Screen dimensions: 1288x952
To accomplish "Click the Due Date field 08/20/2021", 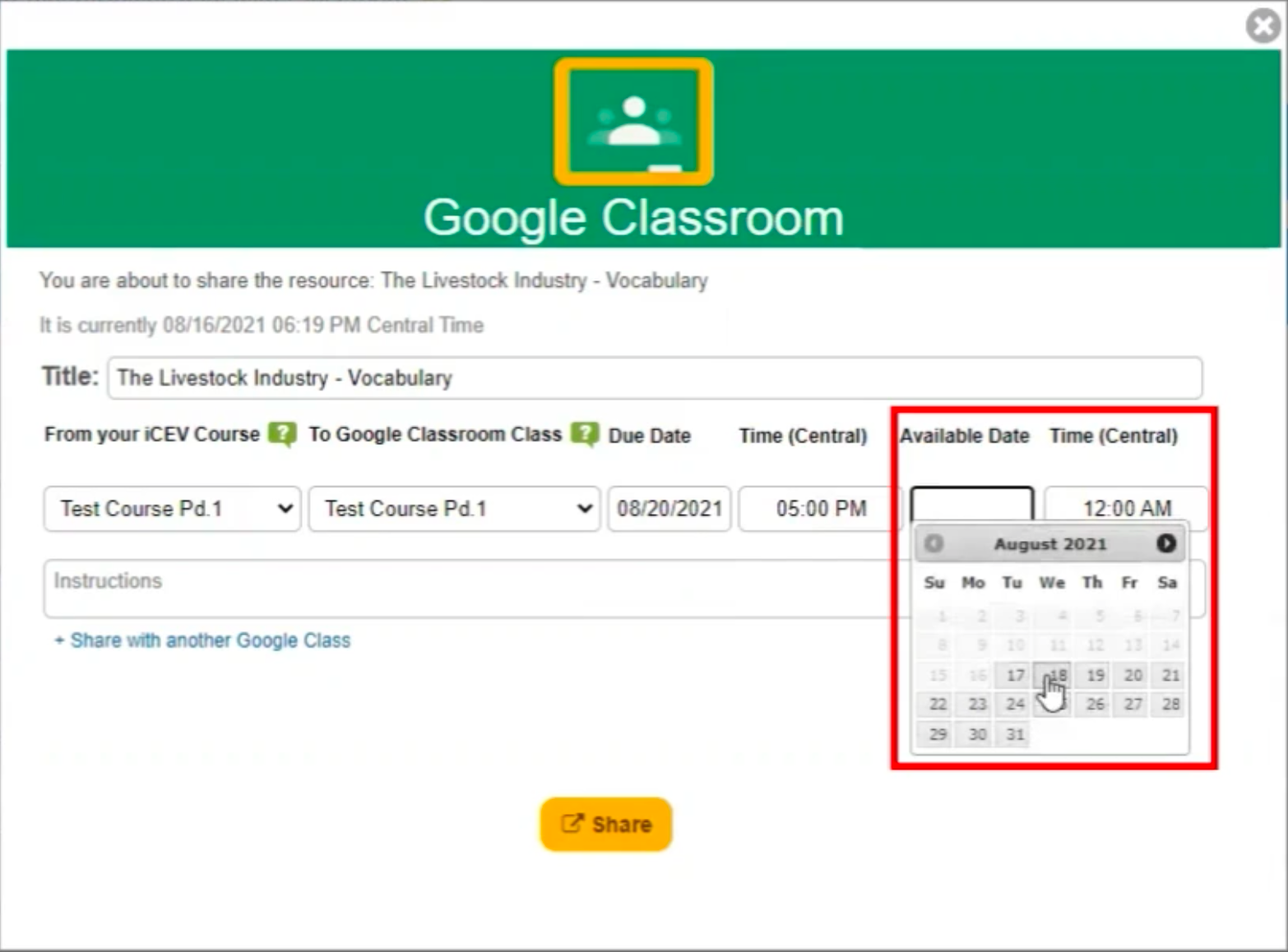I will tap(669, 509).
